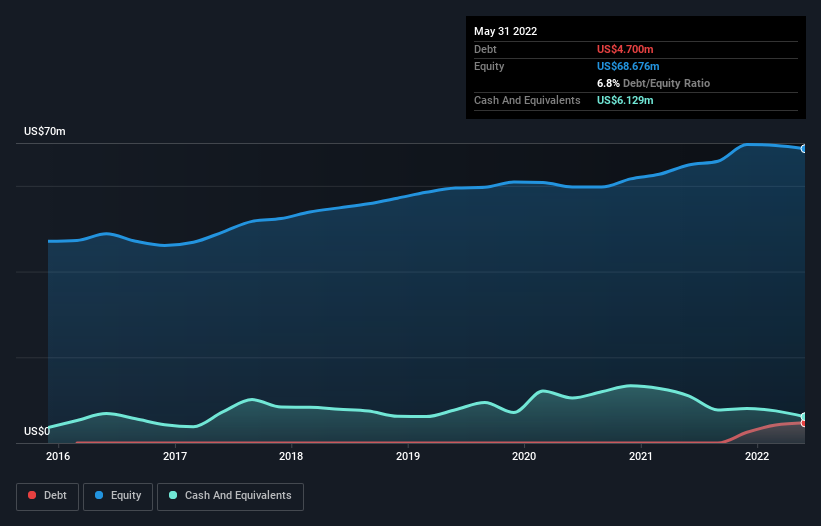Image resolution: width=821 pixels, height=526 pixels.
Task: Click the US$68.676m equity value in tooltip
Action: click(629, 66)
